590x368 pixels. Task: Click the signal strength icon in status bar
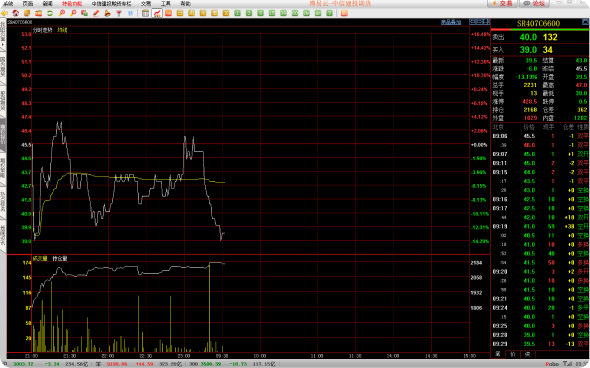(567, 364)
